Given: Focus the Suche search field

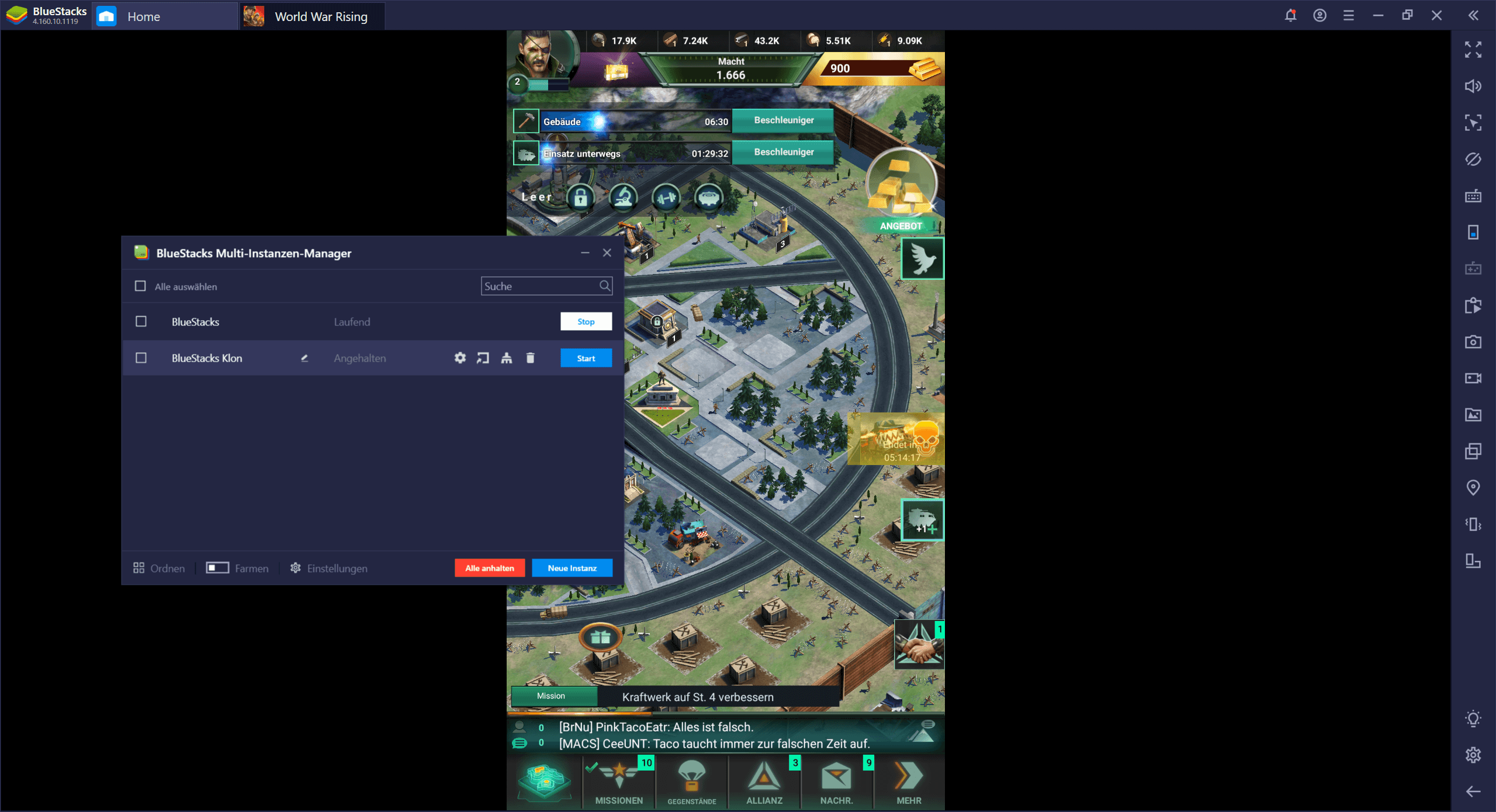Looking at the screenshot, I should pyautogui.click(x=546, y=286).
